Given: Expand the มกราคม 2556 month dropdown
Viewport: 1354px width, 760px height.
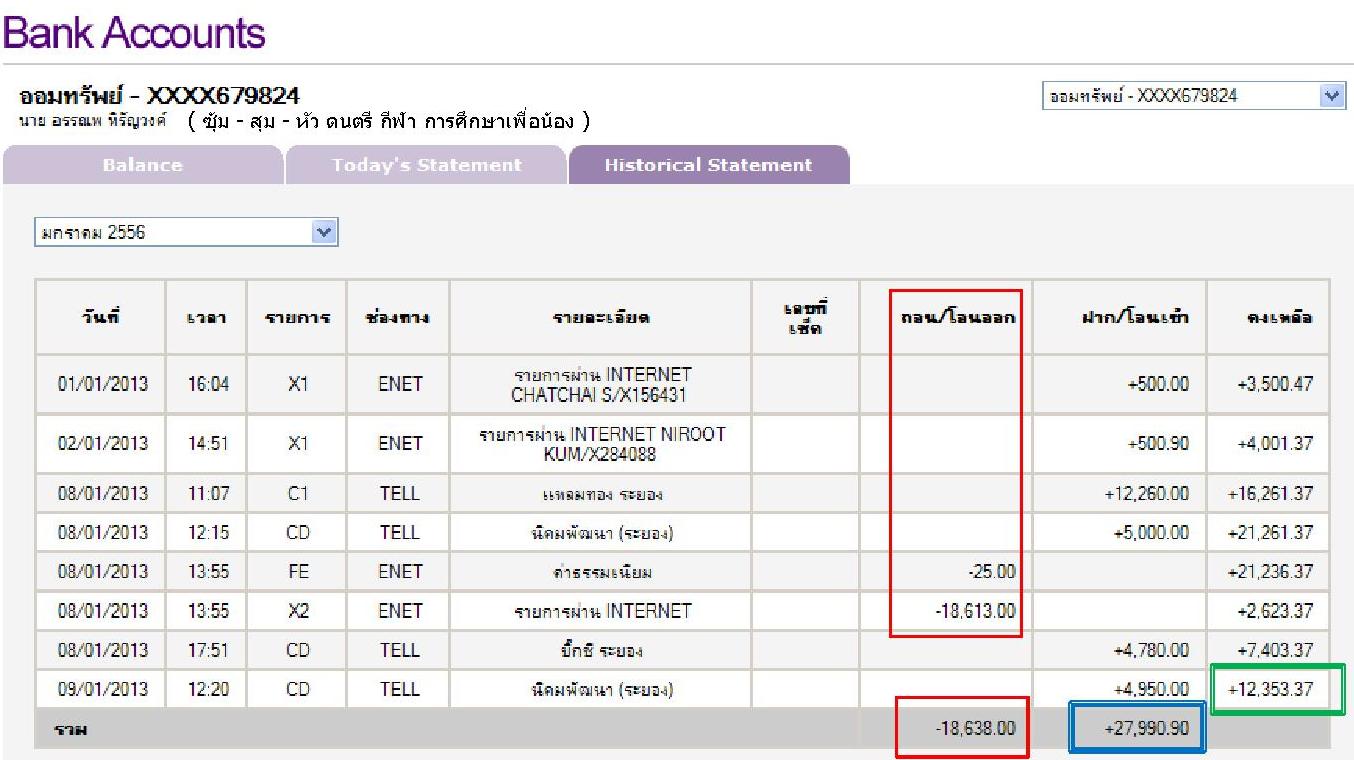Looking at the screenshot, I should pyautogui.click(x=186, y=233).
